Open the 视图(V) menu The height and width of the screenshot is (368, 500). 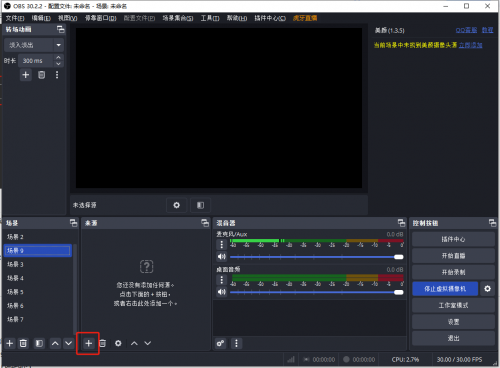pyautogui.click(x=68, y=18)
